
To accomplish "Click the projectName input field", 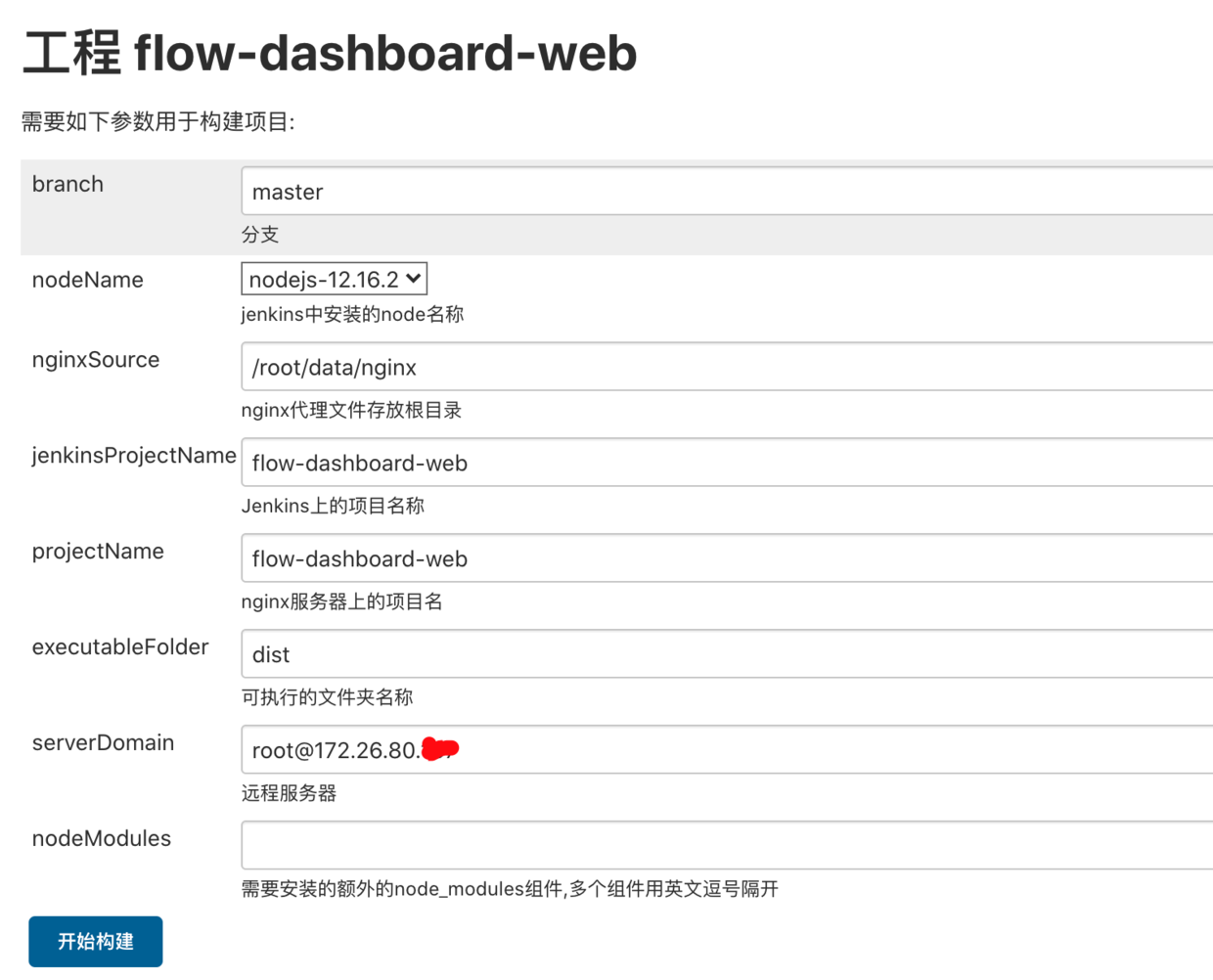I will point(727,558).
